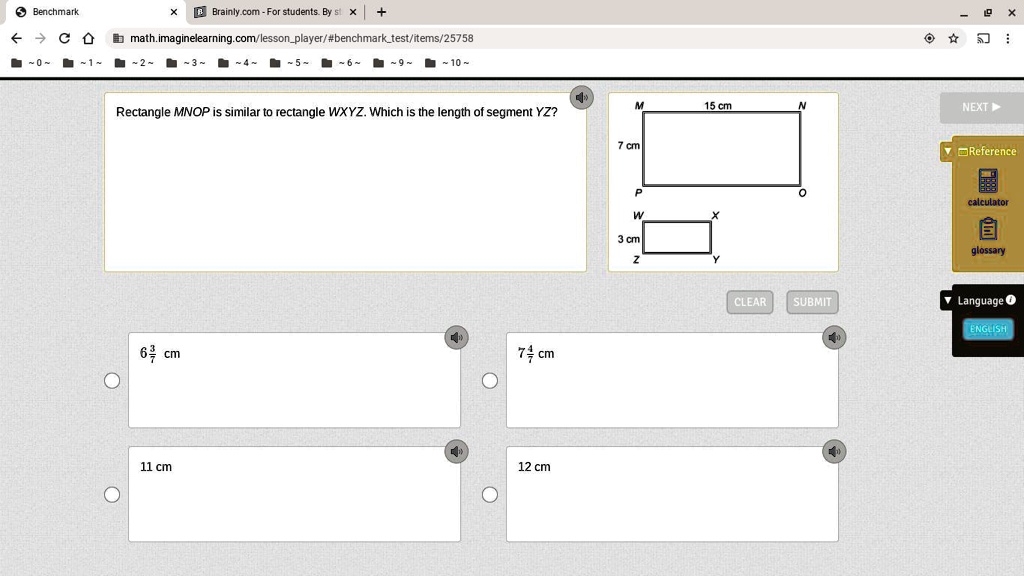Viewport: 1024px width, 576px height.
Task: Play audio for the 12 cm answer
Action: point(834,451)
